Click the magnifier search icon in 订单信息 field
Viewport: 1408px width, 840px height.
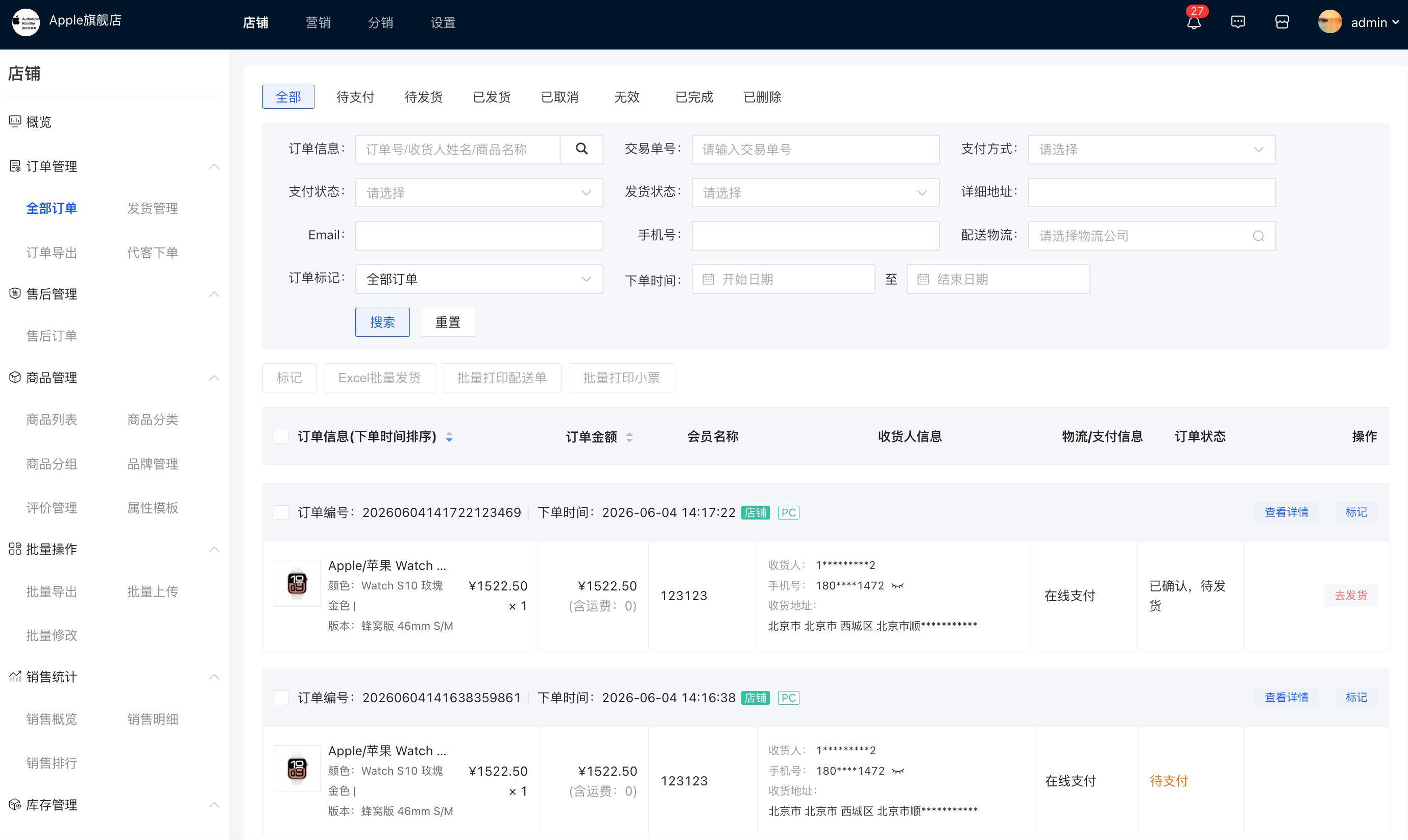[x=581, y=149]
